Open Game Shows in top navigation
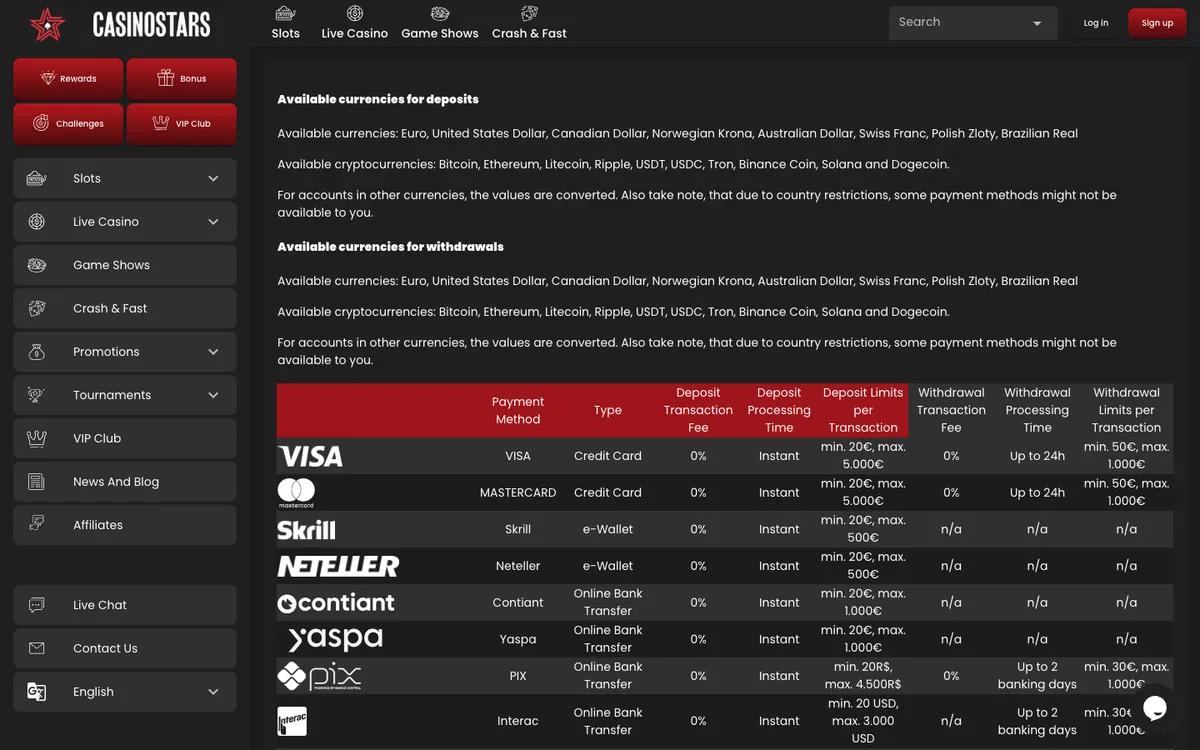 pos(440,23)
